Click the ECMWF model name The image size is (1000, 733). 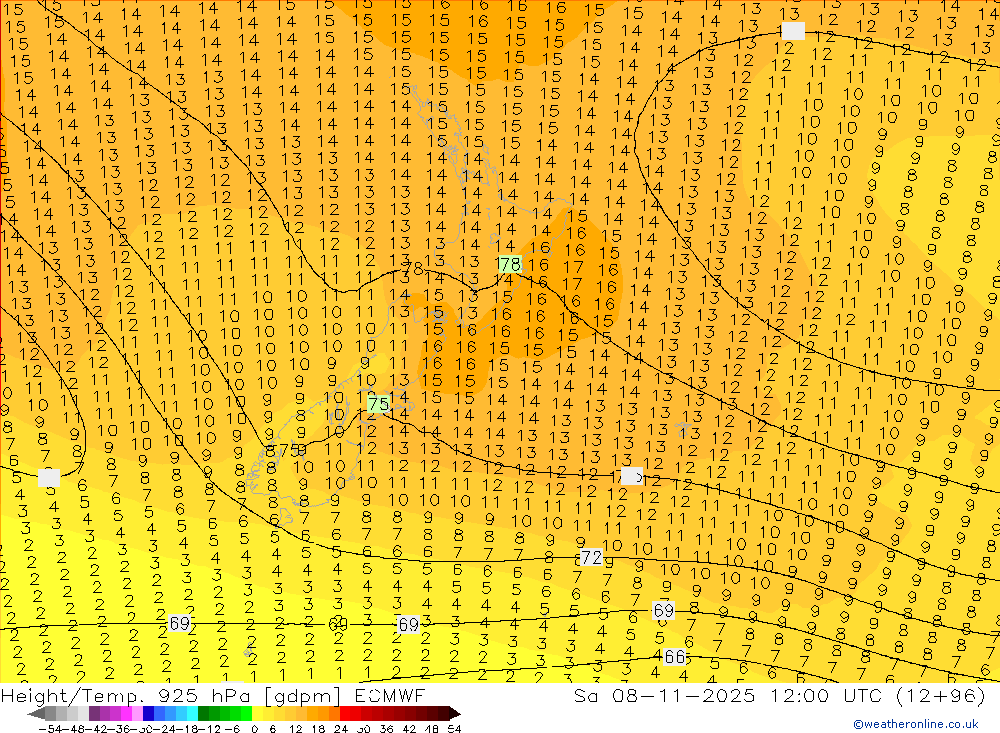390,696
